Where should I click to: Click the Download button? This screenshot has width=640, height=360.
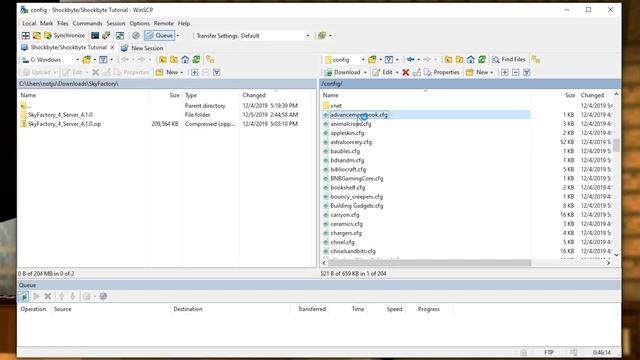click(x=342, y=72)
